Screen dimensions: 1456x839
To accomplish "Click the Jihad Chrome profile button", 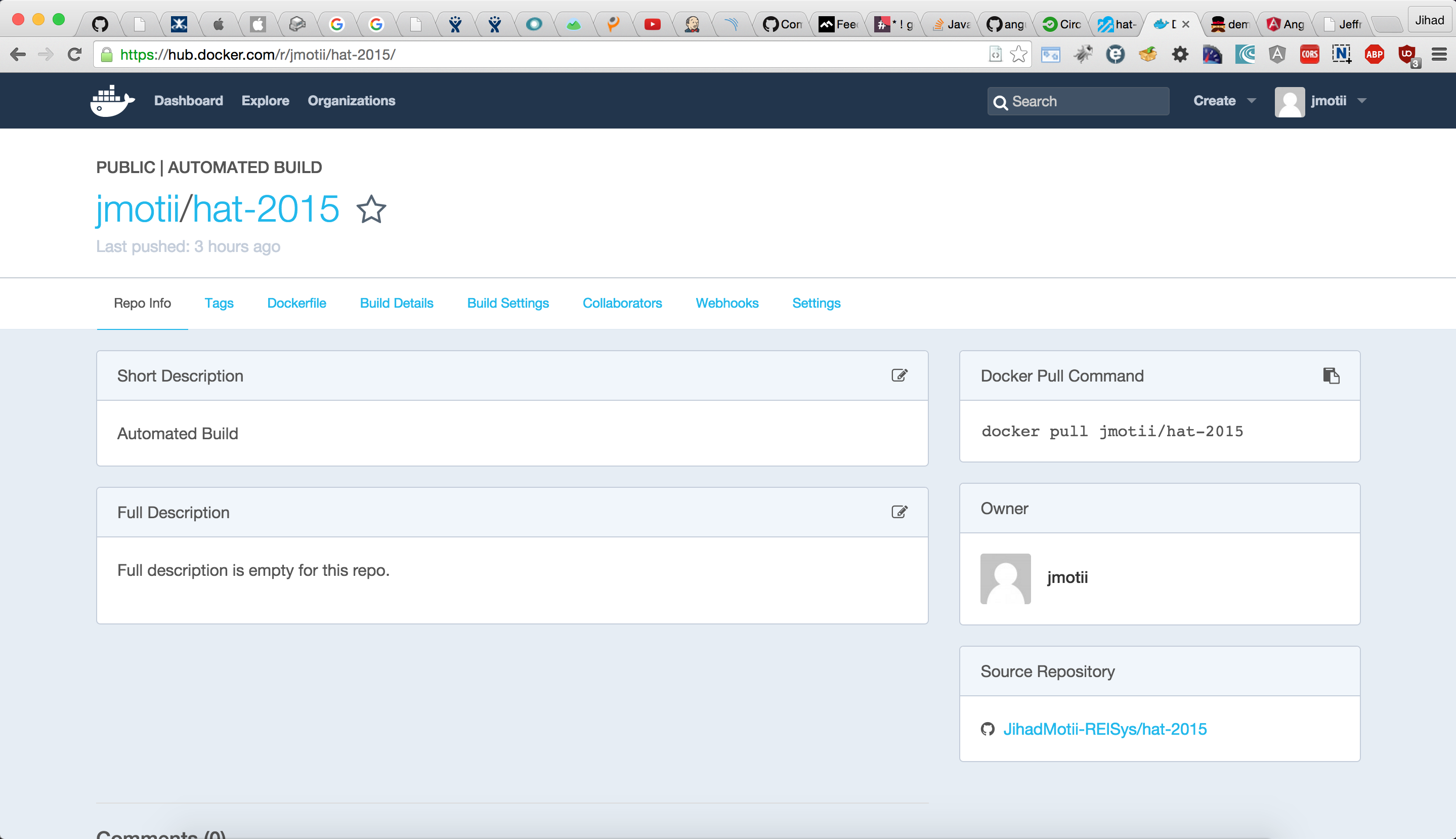I will pos(1430,20).
